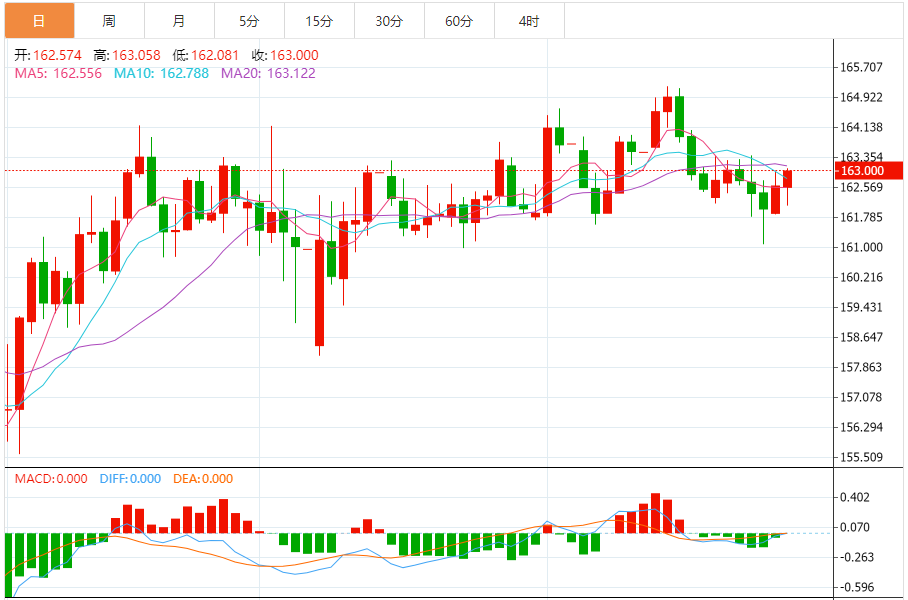Viewport: 908px width, 600px height.
Task: Click the high price 163.058 value
Action: pos(136,56)
